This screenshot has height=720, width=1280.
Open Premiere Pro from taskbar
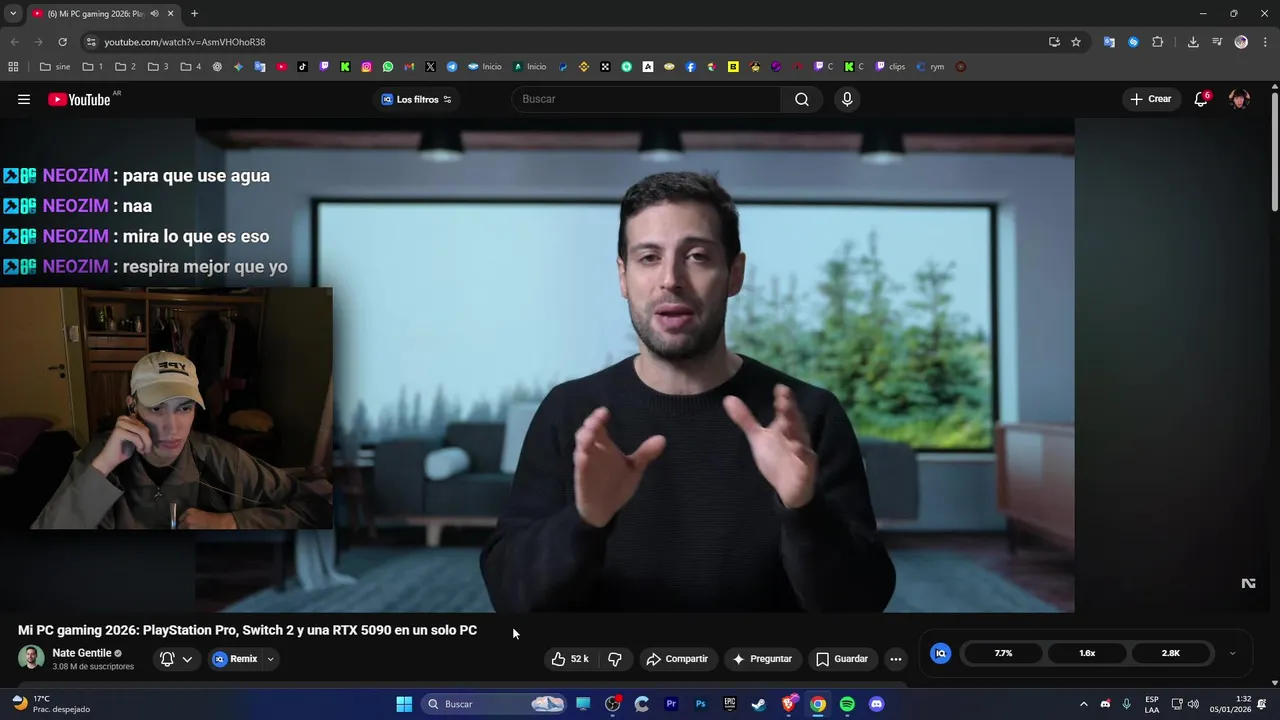(671, 704)
